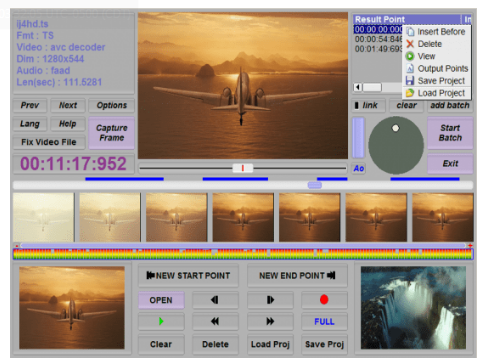Select View in the context menu

tap(437, 56)
